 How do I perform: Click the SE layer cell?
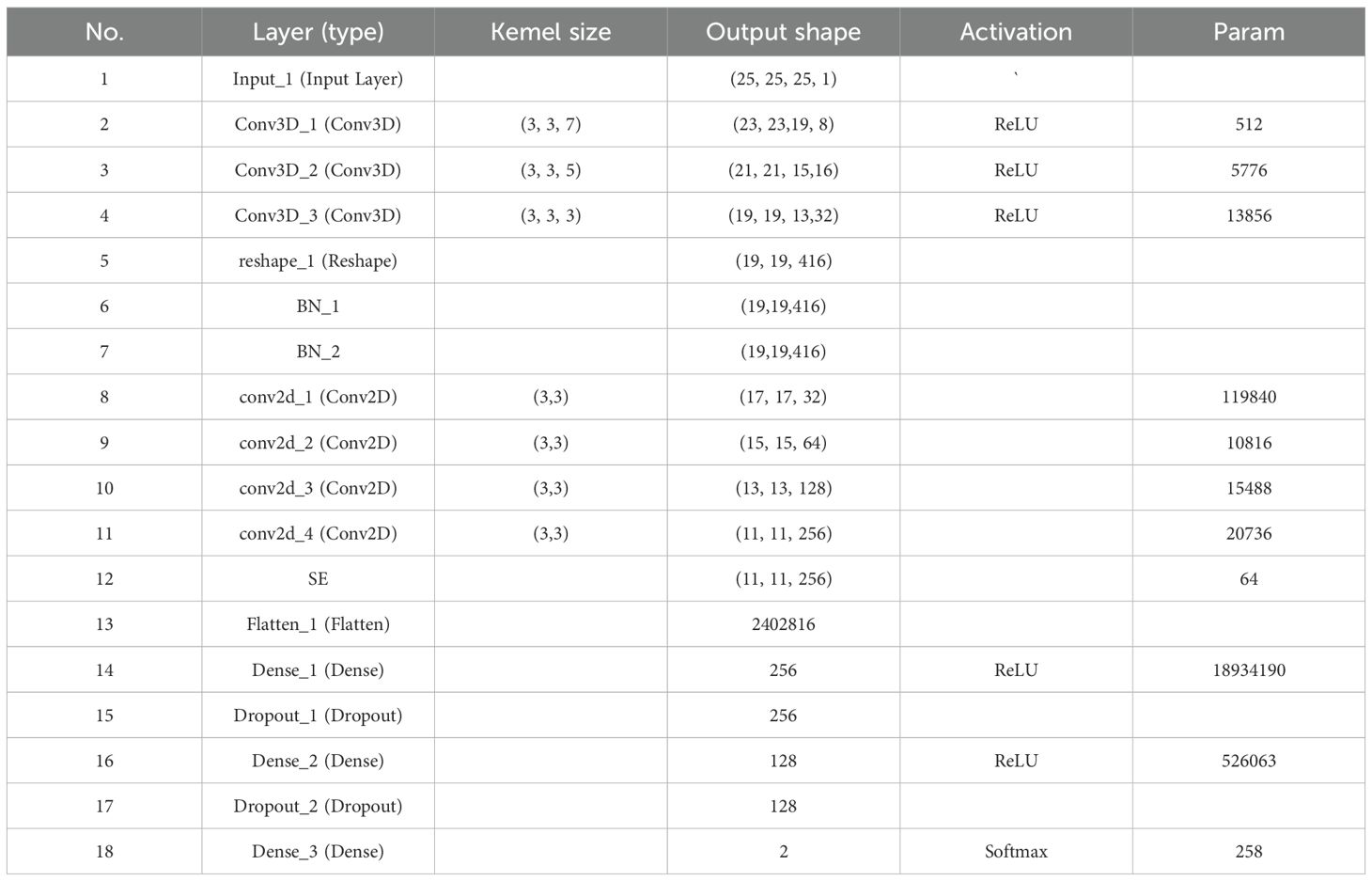(x=318, y=578)
